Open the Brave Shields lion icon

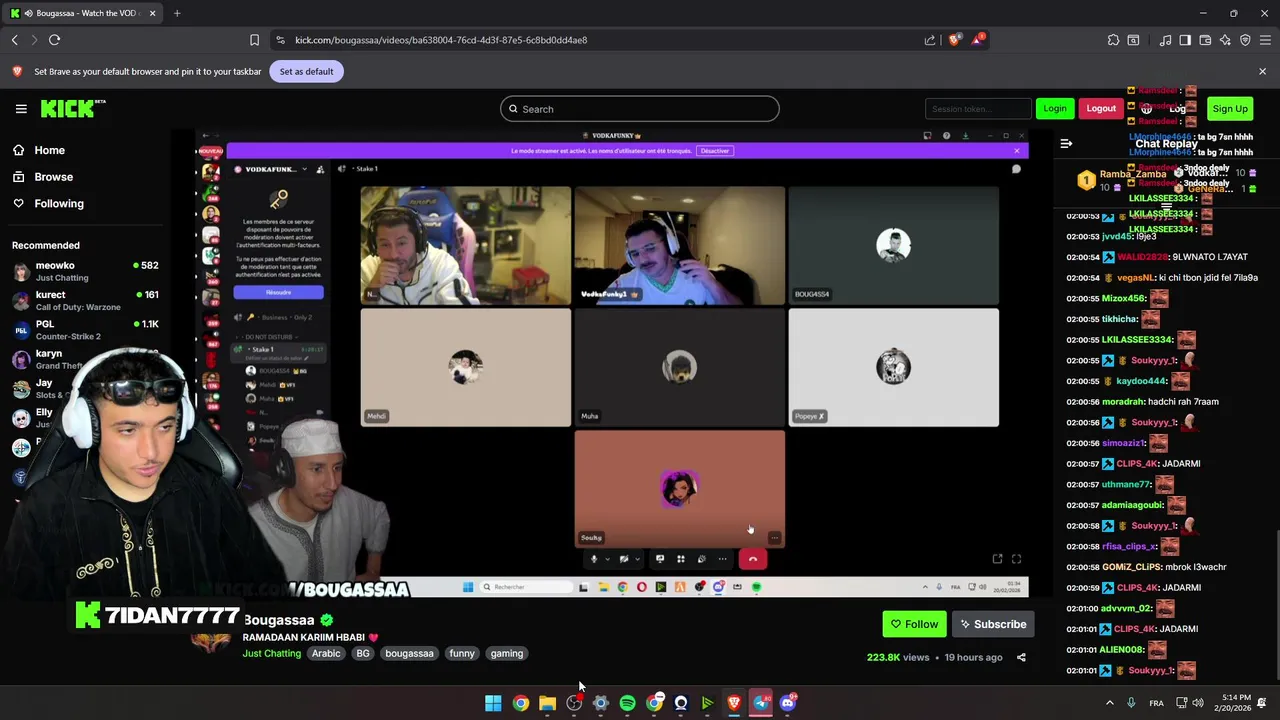click(955, 40)
